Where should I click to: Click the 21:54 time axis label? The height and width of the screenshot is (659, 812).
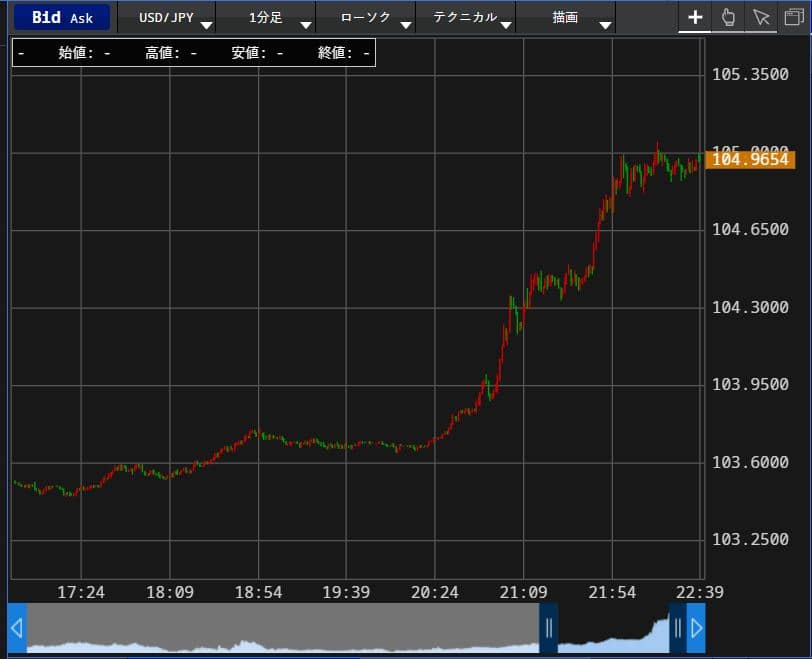click(x=612, y=592)
